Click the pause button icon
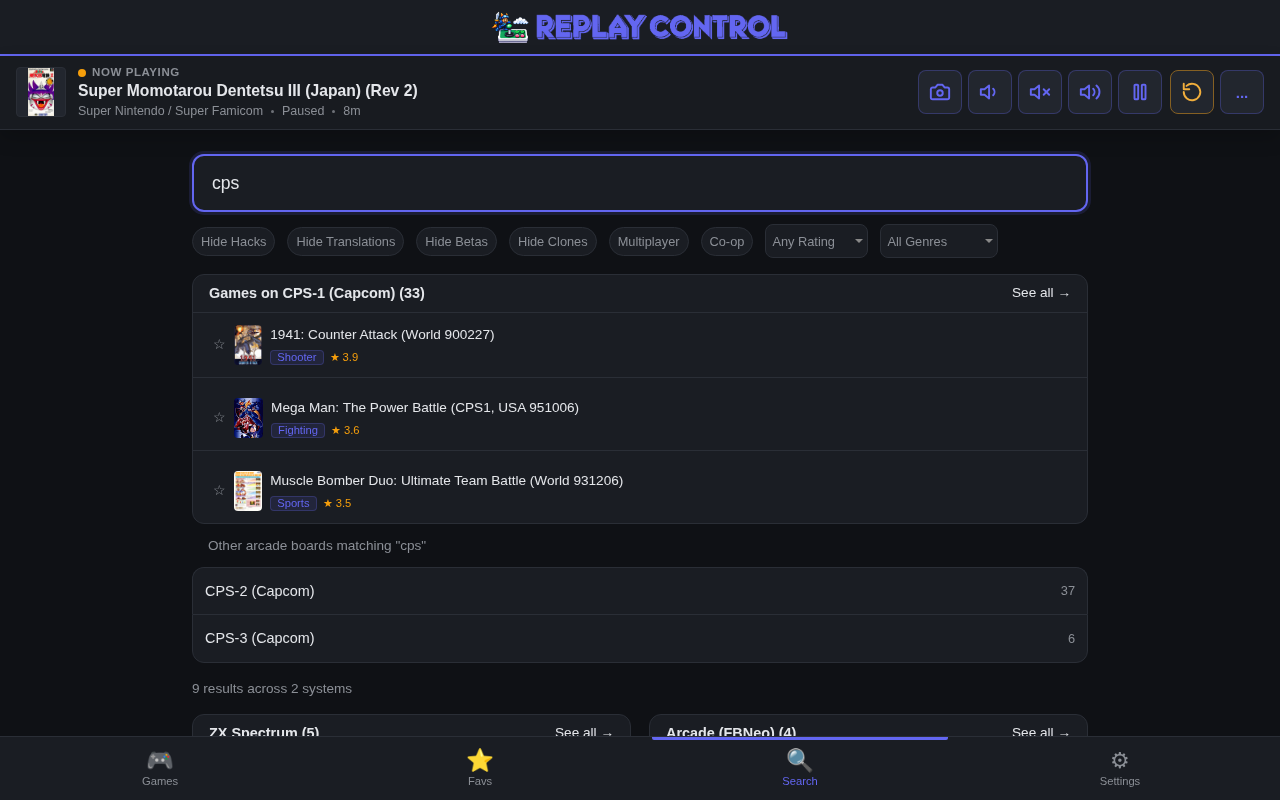 tap(1140, 92)
